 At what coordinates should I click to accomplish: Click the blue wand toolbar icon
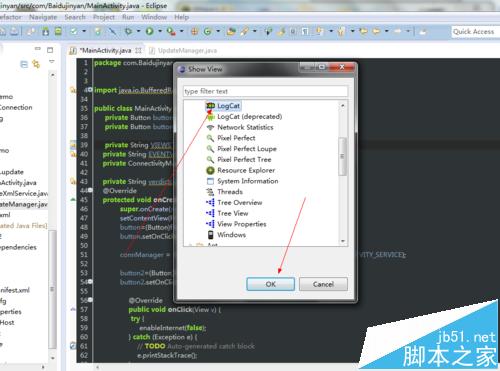[x=113, y=32]
